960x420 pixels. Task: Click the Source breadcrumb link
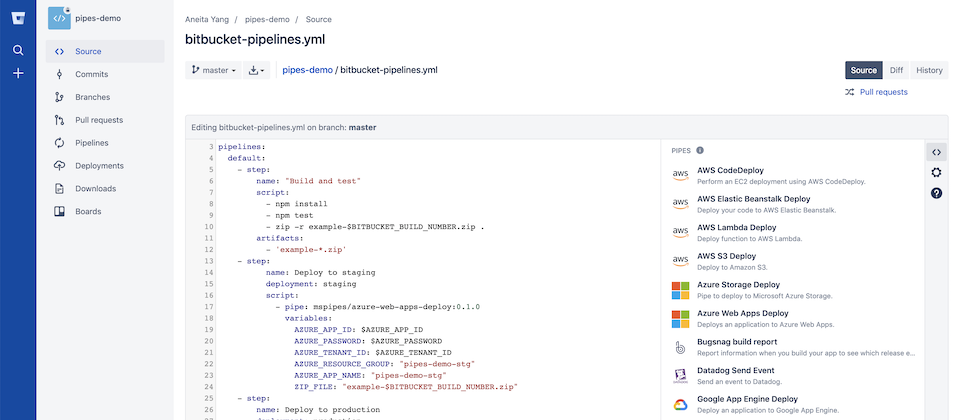tap(318, 20)
